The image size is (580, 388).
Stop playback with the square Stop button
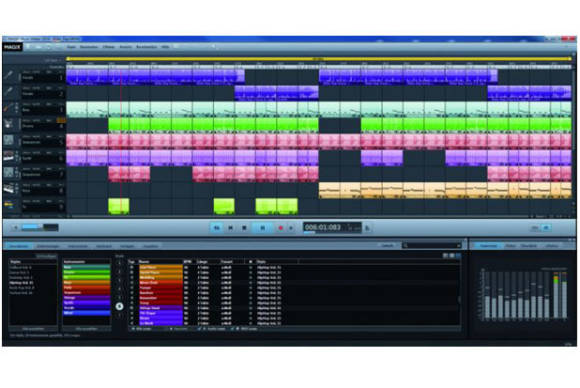coord(244,228)
